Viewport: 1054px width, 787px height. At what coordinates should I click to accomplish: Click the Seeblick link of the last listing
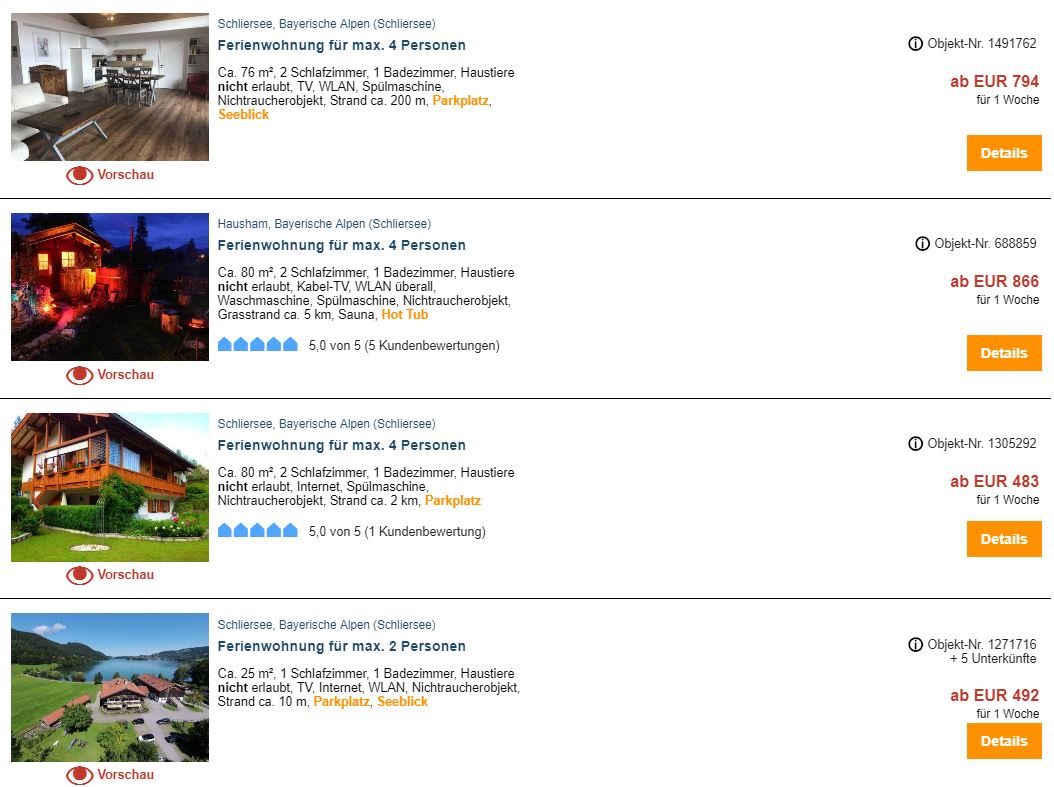(x=403, y=701)
